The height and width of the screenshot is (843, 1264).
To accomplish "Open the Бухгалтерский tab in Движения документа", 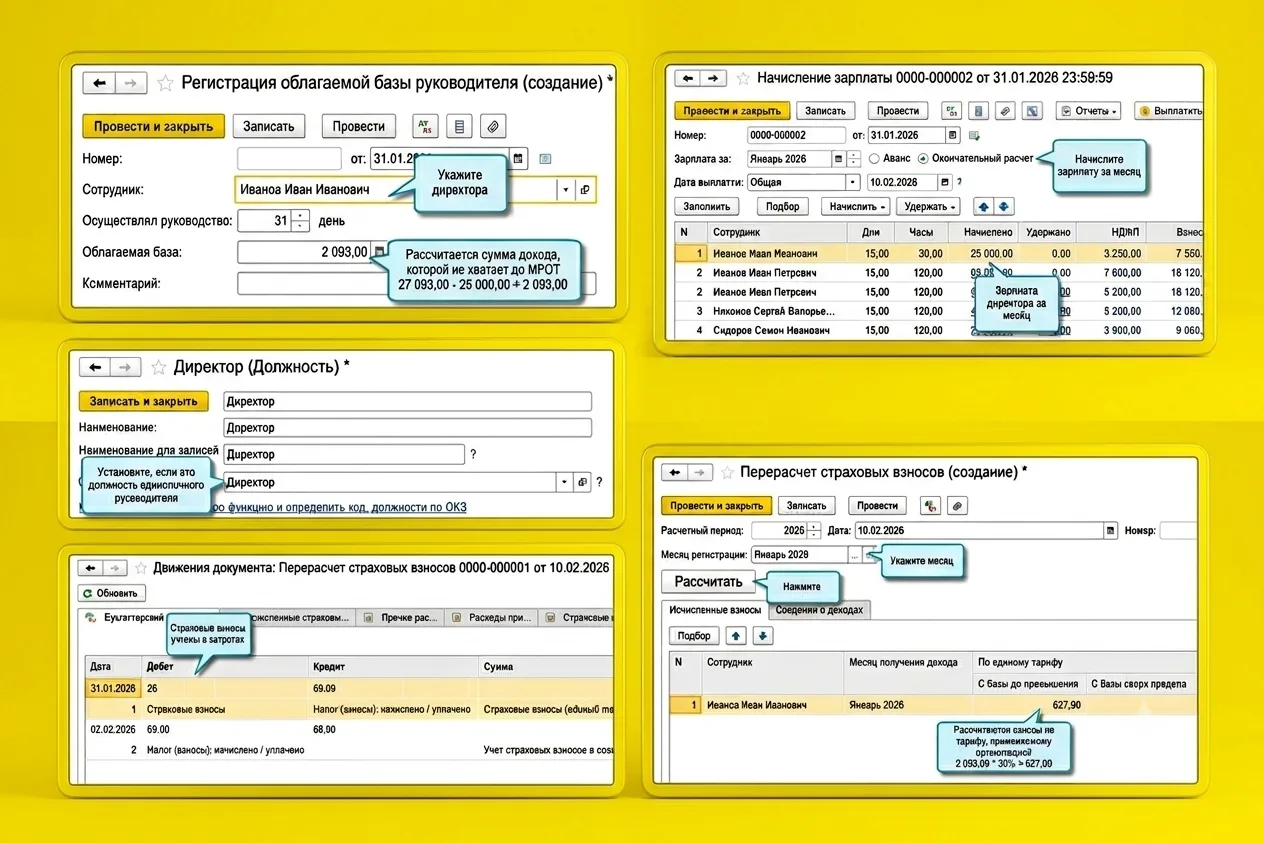I will click(x=128, y=618).
